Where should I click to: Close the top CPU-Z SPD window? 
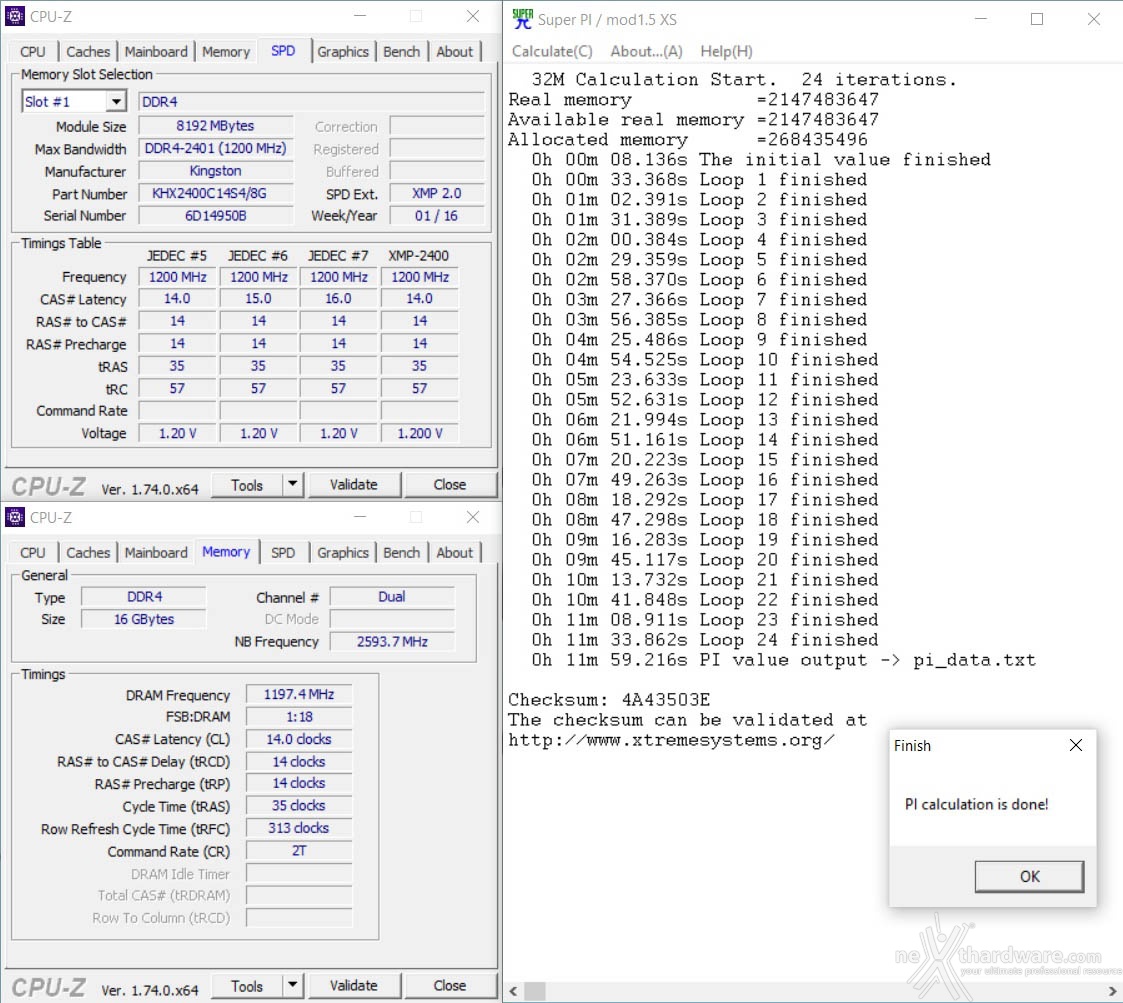[473, 16]
